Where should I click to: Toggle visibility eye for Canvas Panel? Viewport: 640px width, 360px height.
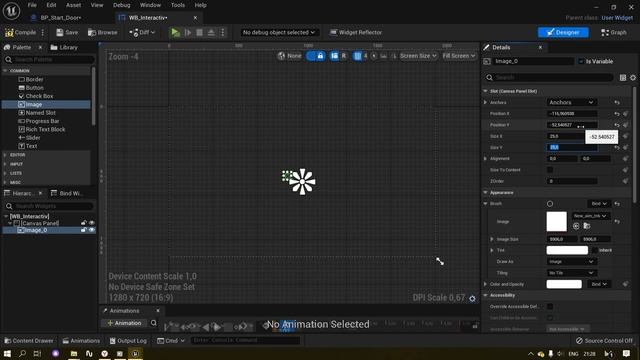coord(91,223)
